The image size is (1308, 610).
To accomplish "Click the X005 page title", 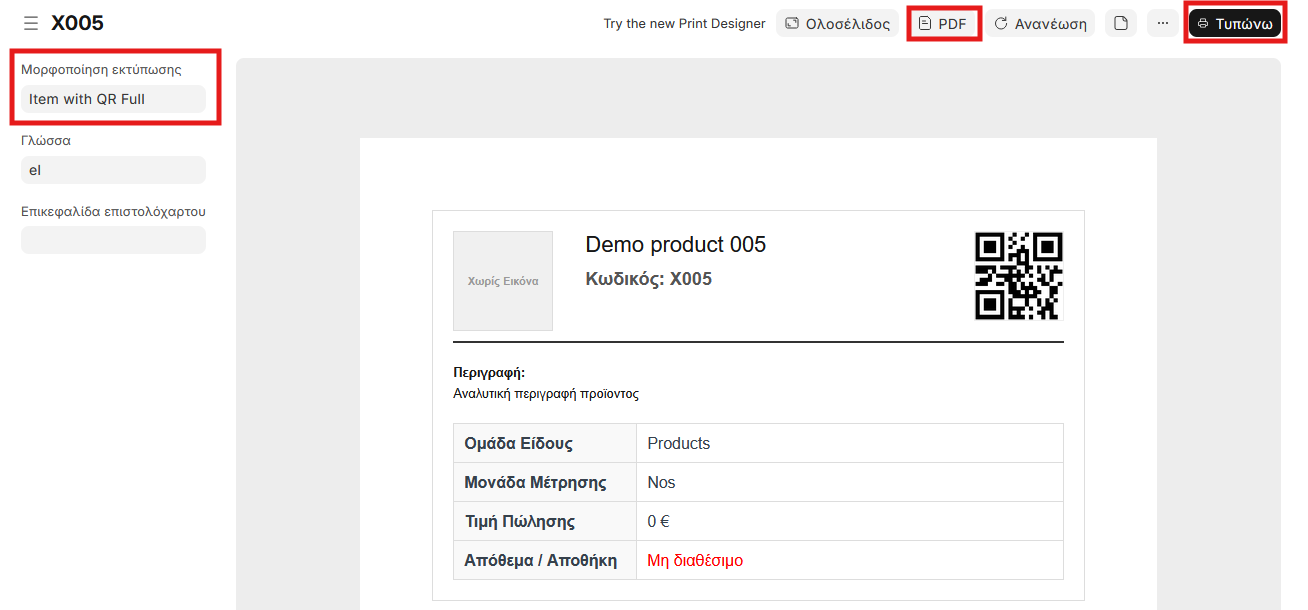I will point(78,23).
